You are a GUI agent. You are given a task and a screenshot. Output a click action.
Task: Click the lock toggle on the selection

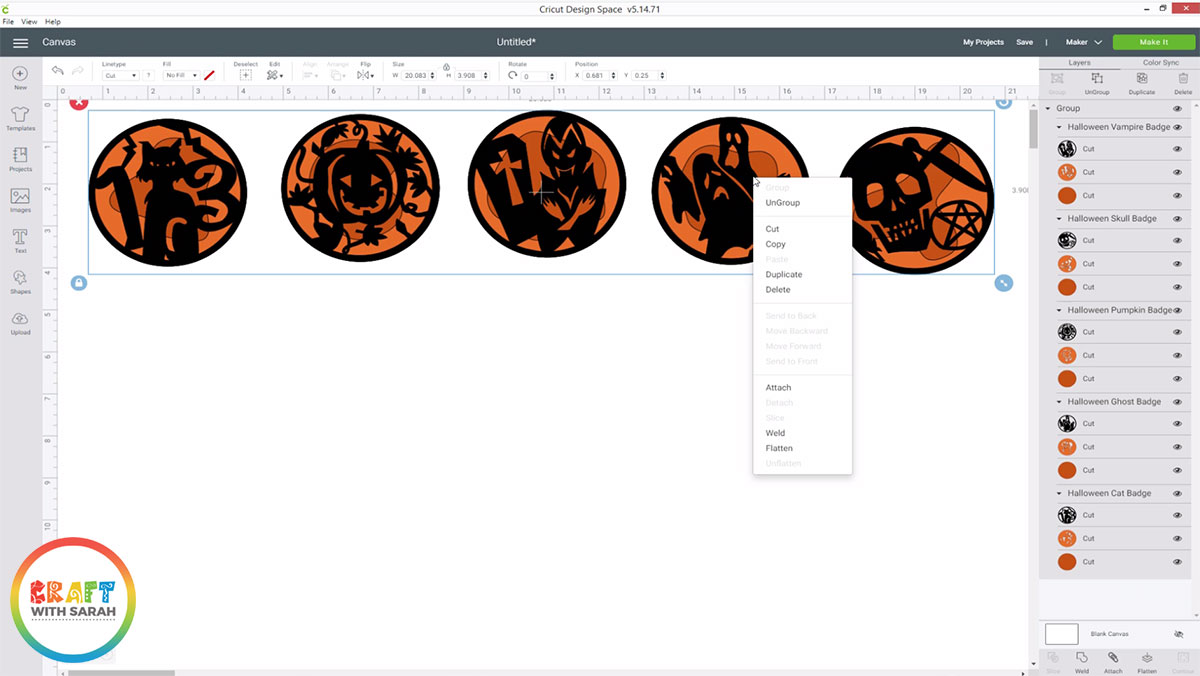[78, 283]
